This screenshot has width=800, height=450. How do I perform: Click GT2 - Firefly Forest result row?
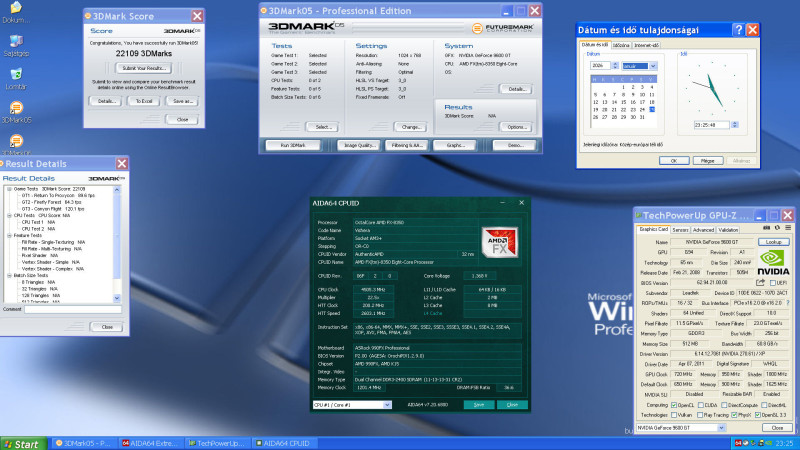pyautogui.click(x=52, y=202)
